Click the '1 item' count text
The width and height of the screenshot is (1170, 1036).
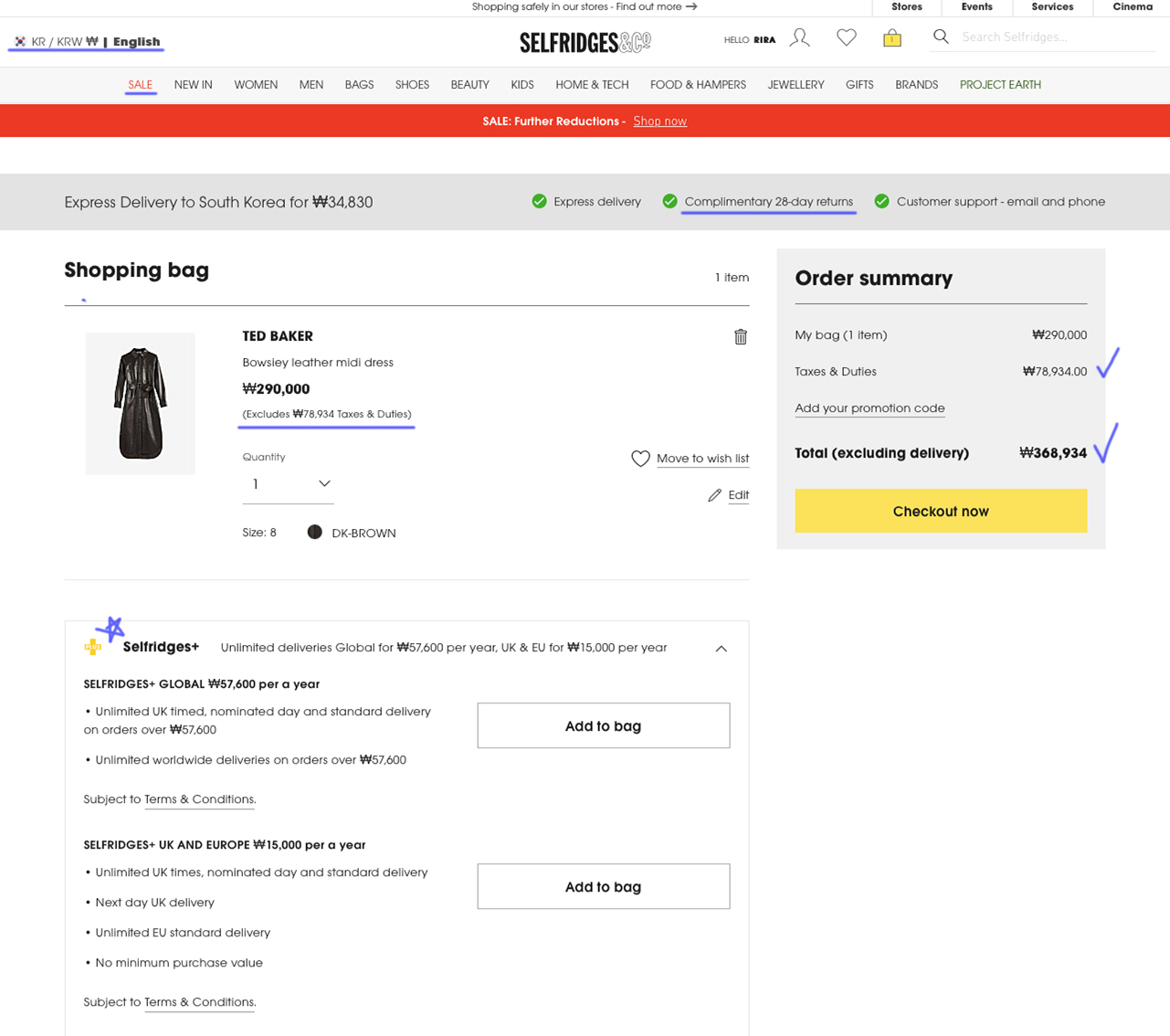click(x=732, y=278)
